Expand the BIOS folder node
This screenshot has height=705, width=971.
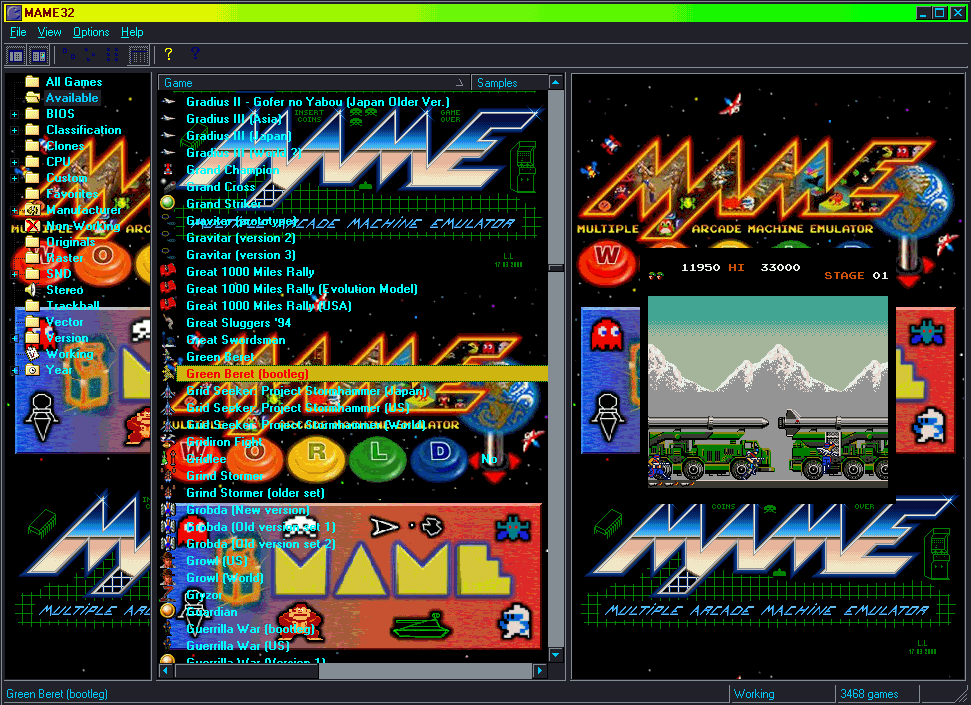pos(14,115)
